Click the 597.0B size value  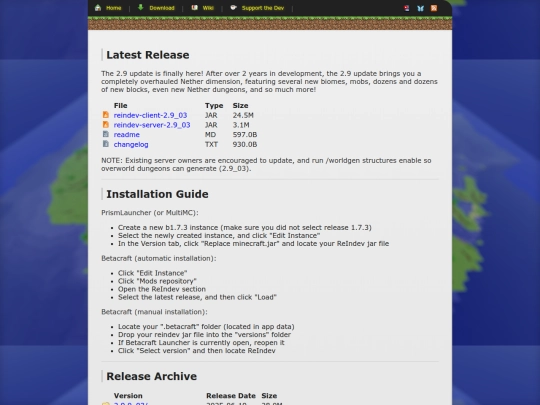coord(245,135)
